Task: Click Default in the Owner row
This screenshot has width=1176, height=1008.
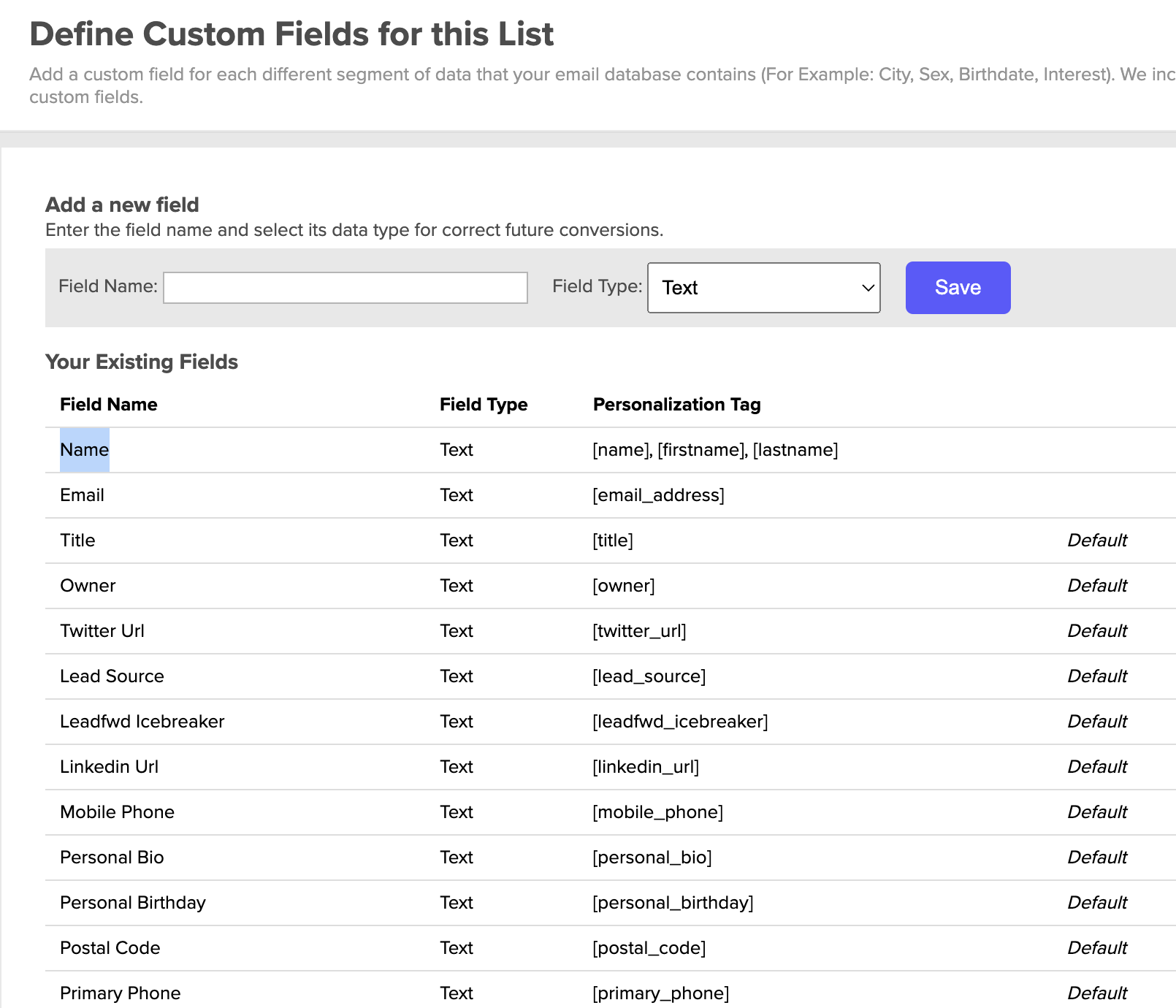Action: click(1097, 586)
